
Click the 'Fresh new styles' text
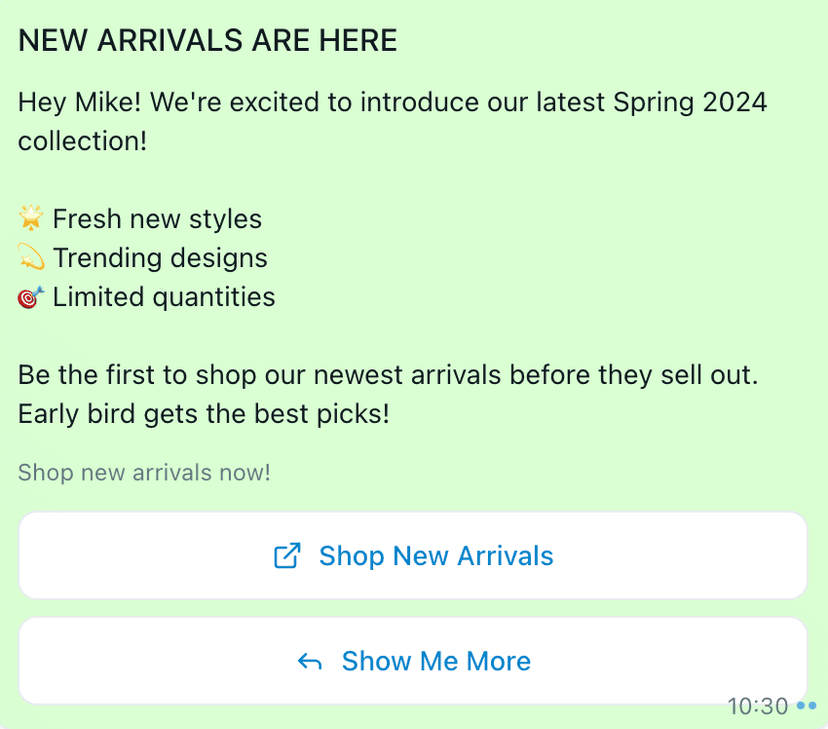(157, 219)
